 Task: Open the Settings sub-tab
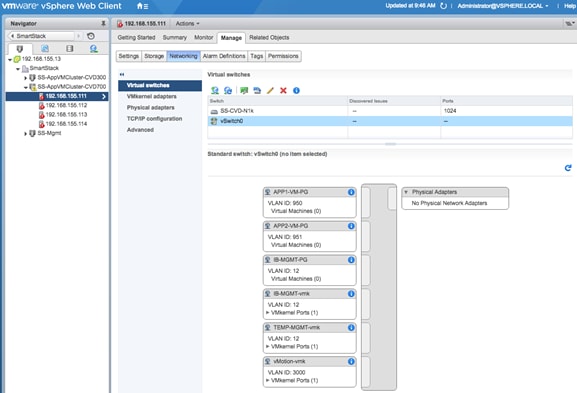(x=128, y=56)
